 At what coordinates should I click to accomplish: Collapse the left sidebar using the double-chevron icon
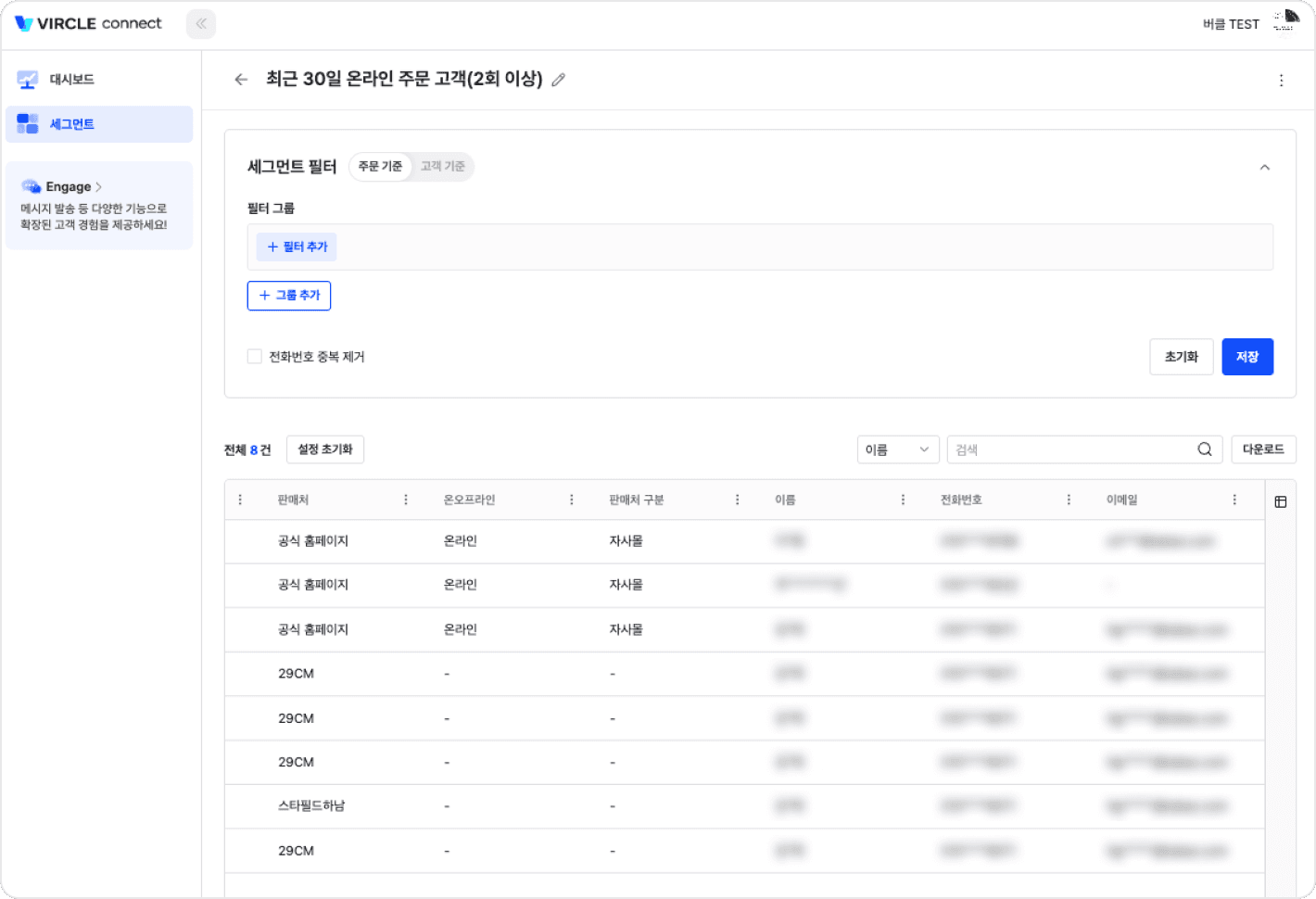tap(200, 24)
